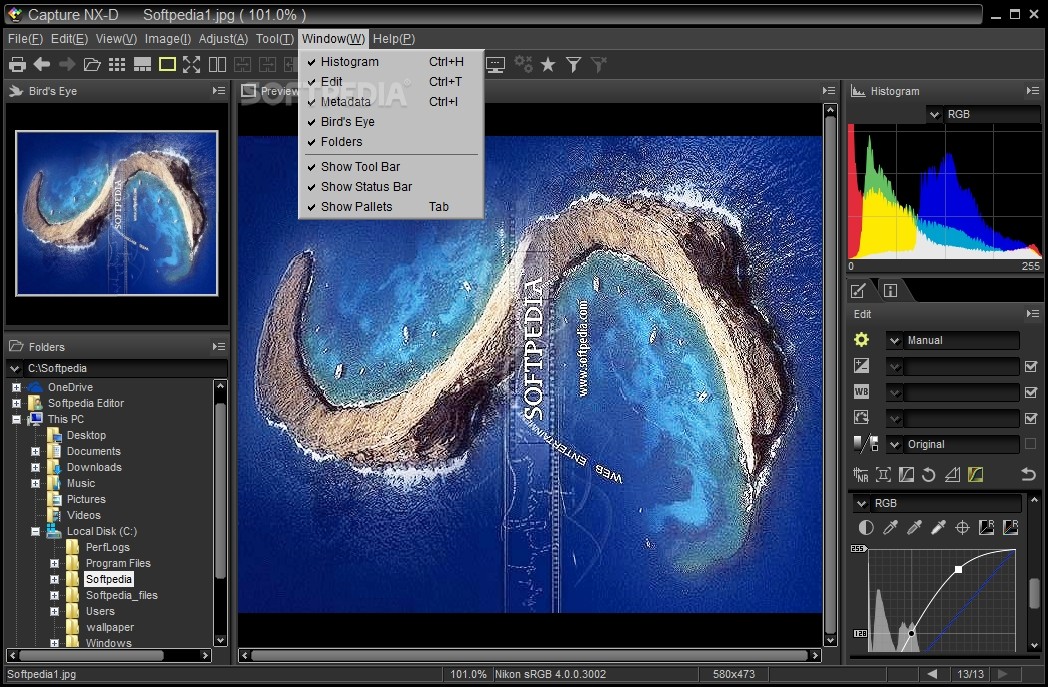Click the white control point on curve
The height and width of the screenshot is (687, 1048).
coord(958,569)
